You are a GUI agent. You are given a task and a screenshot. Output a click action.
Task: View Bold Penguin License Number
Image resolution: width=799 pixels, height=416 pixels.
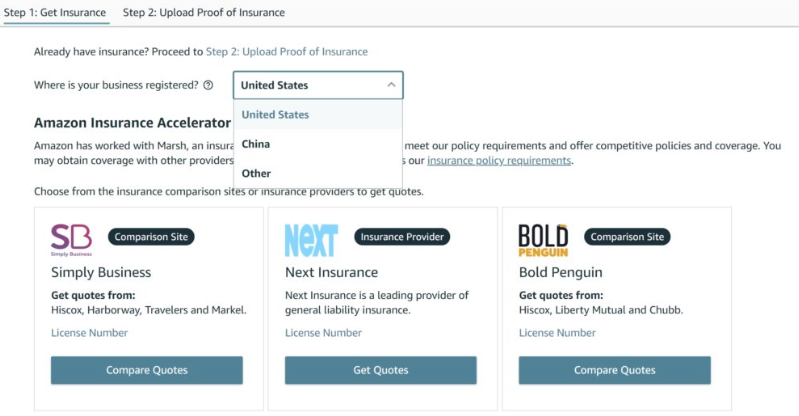557,333
